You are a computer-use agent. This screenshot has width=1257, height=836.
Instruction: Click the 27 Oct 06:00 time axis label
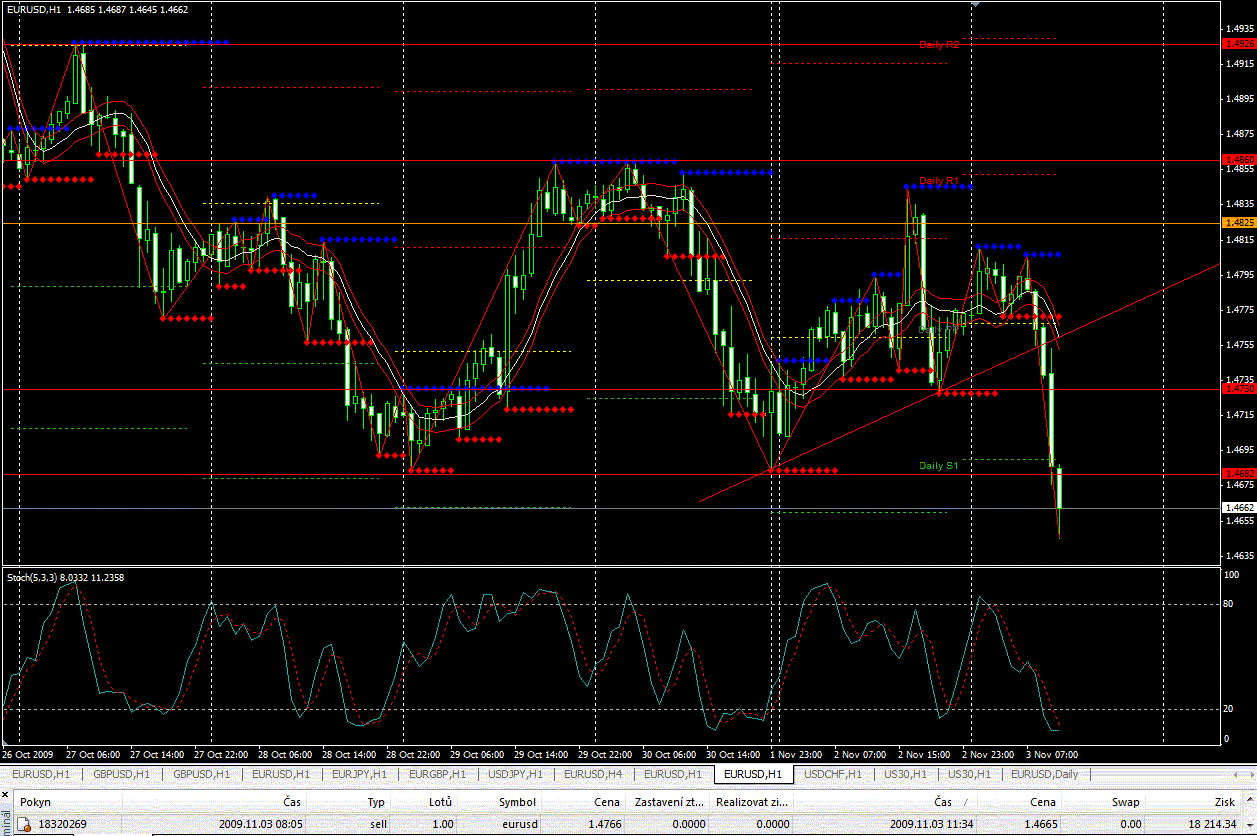94,755
